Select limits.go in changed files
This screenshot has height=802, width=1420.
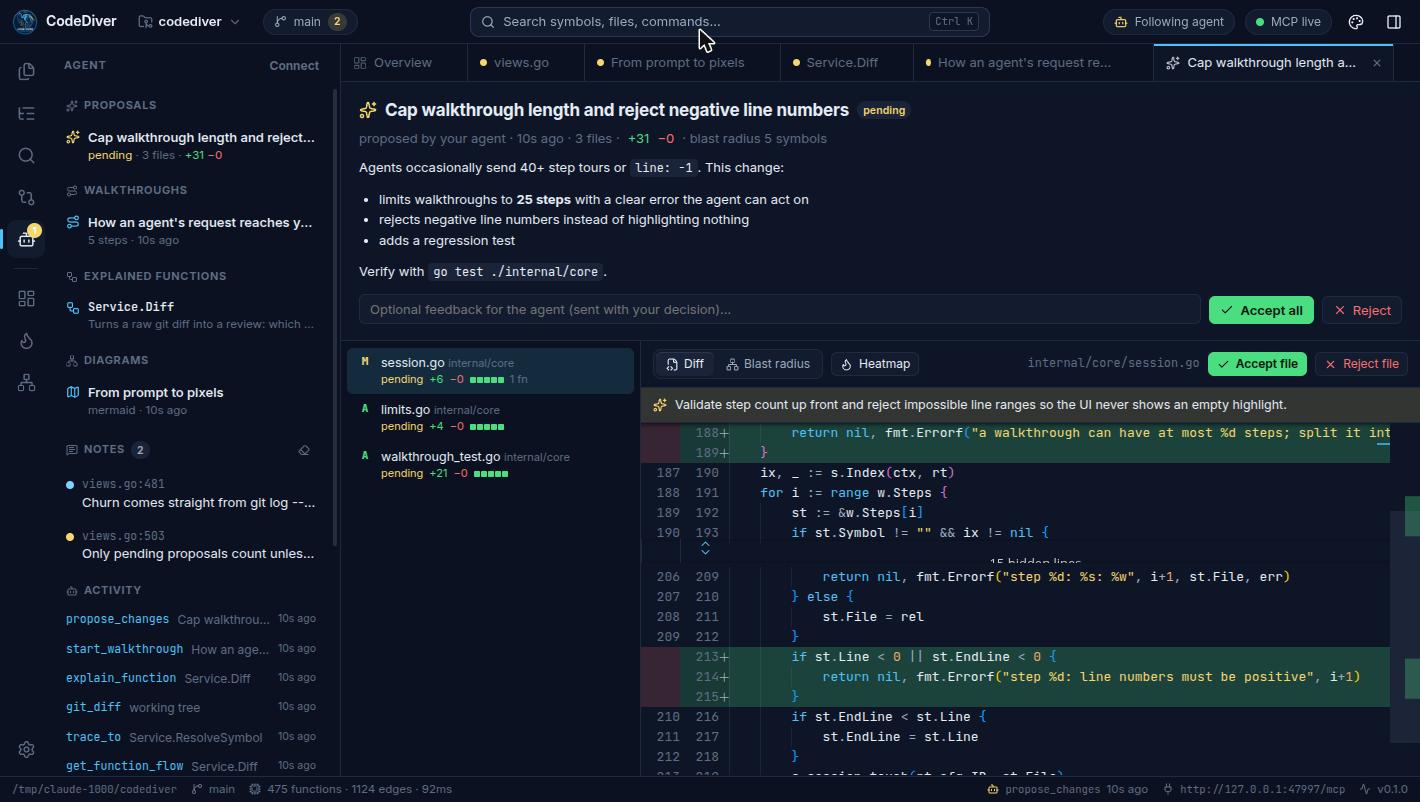pos(490,418)
